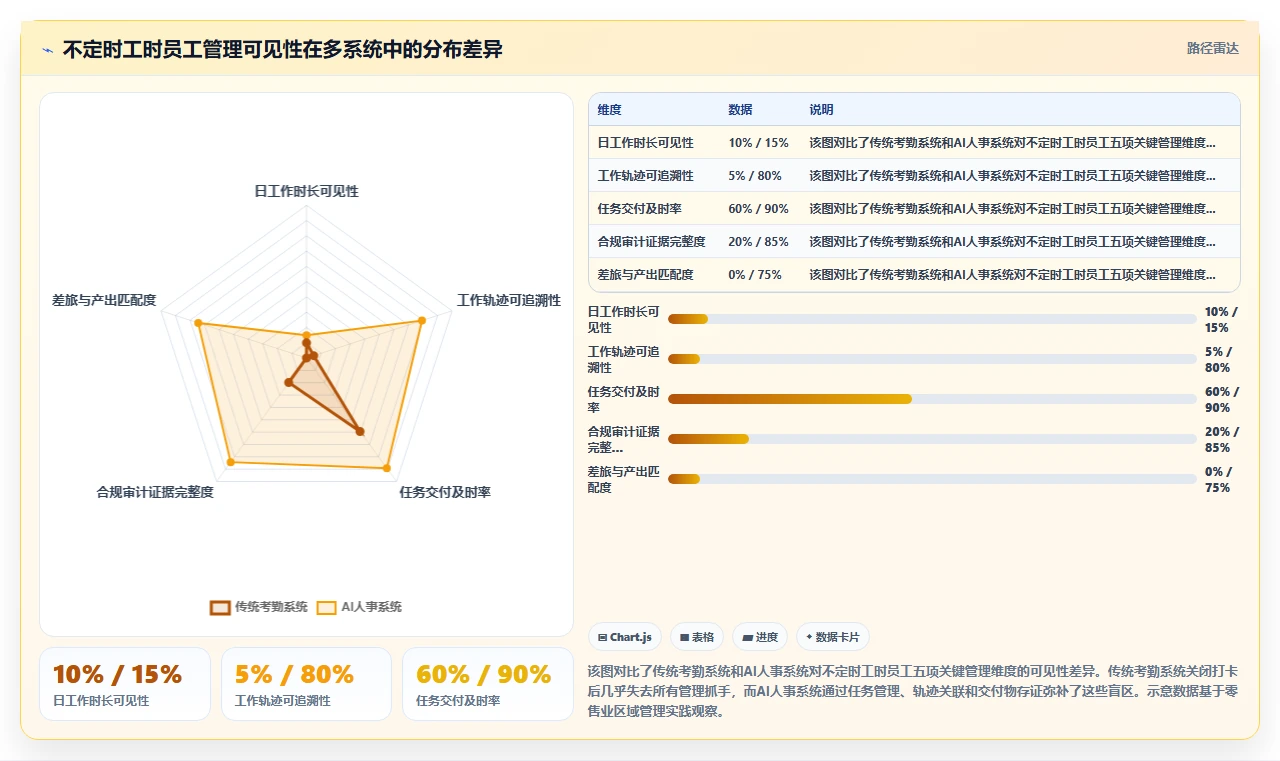Select the 合规审计证据完整度 table row
This screenshot has height=761, width=1280.
pyautogui.click(x=914, y=241)
